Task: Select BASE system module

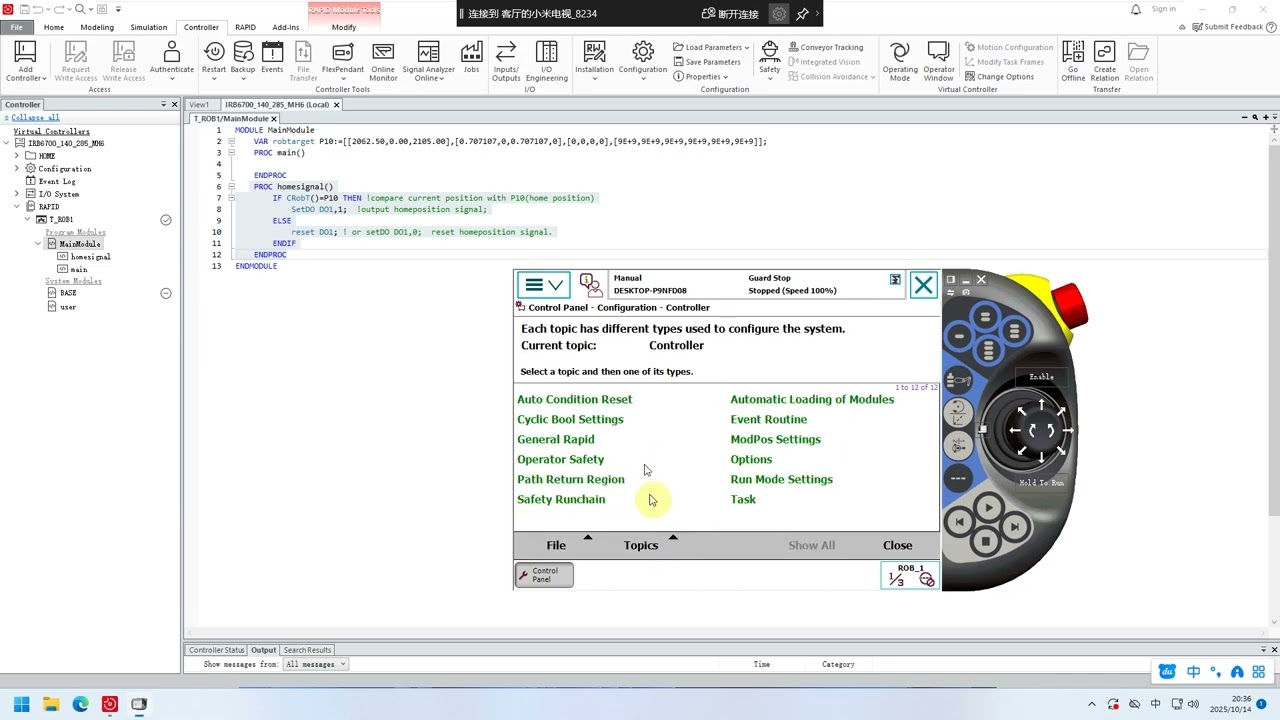Action: (68, 293)
